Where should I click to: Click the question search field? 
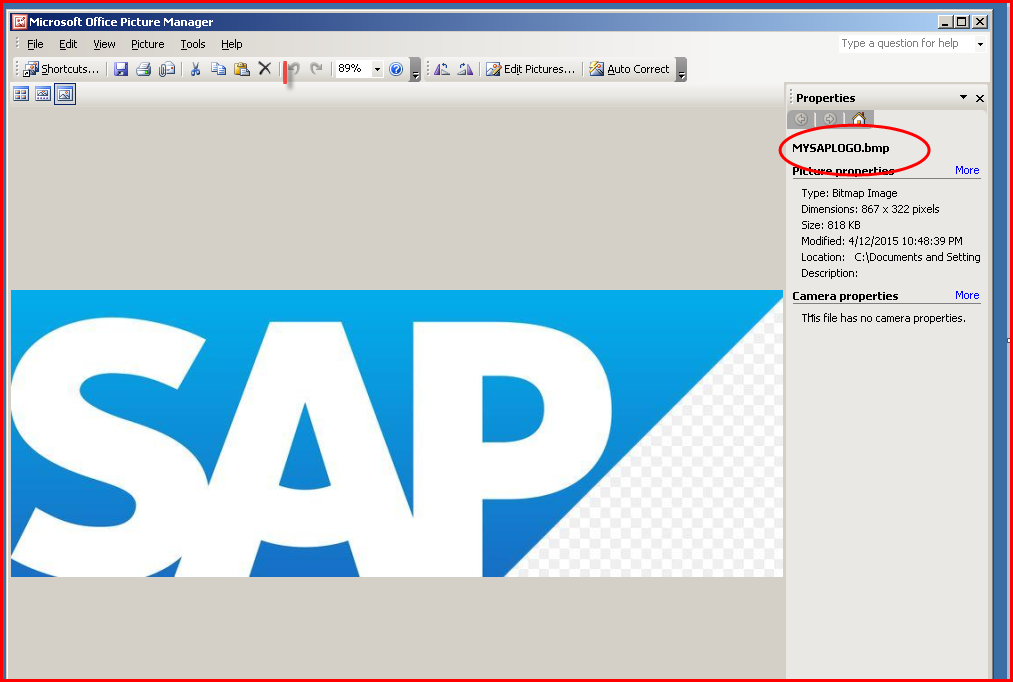click(905, 43)
